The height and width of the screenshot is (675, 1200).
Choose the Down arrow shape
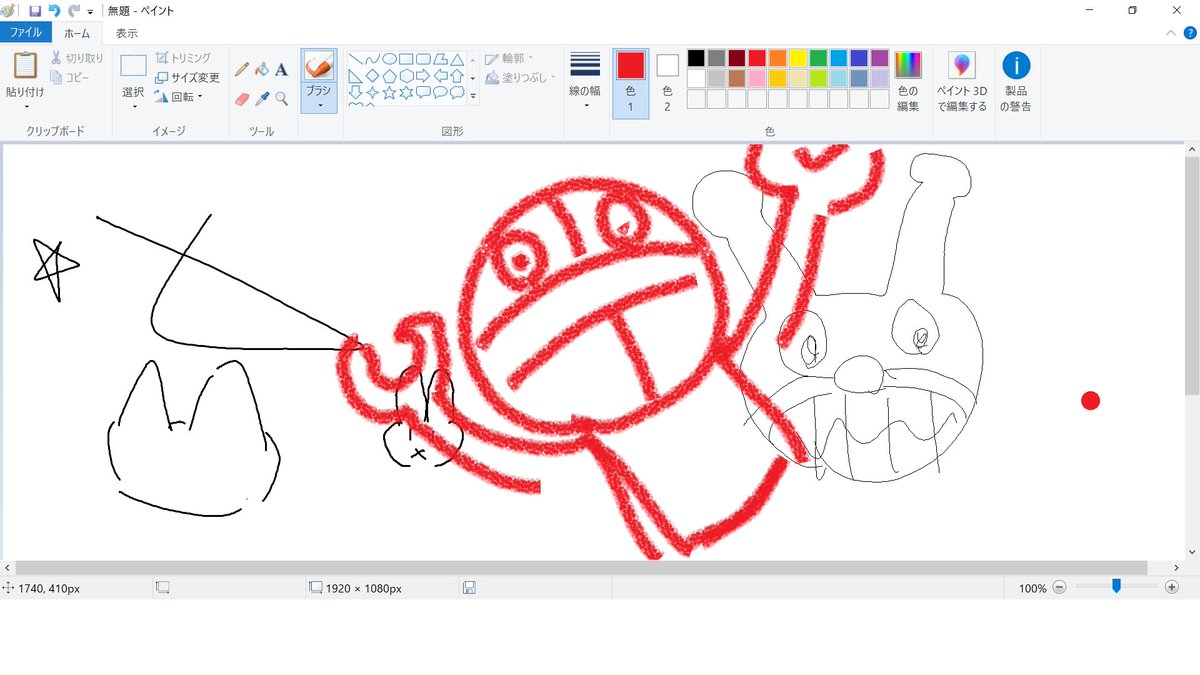[x=355, y=93]
